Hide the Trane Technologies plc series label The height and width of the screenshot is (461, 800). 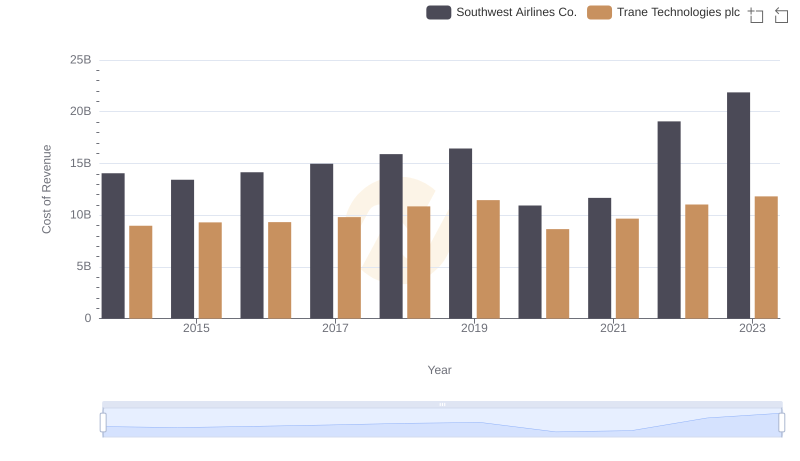click(678, 12)
